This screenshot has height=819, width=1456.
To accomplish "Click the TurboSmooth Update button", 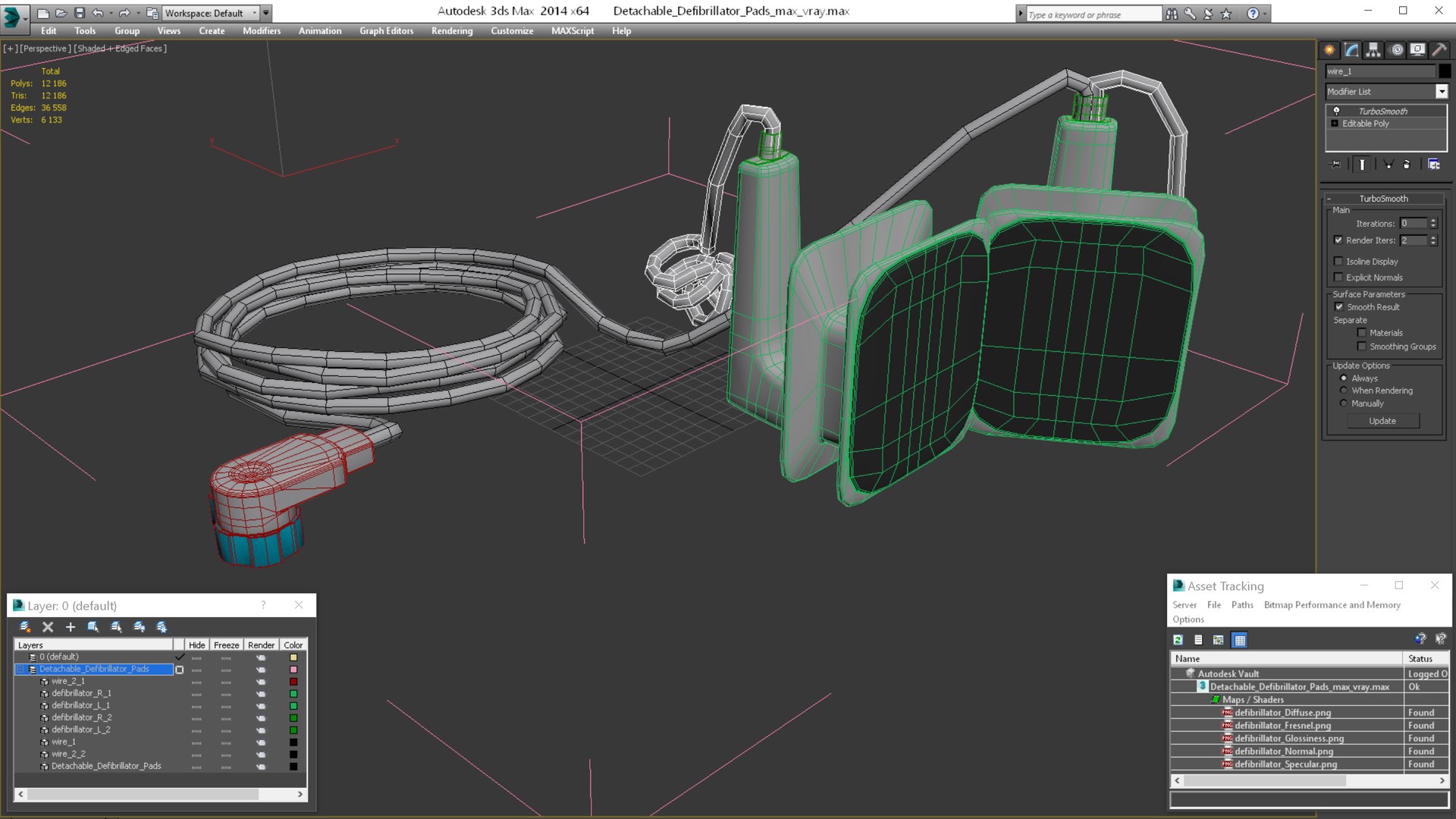I will (1382, 421).
